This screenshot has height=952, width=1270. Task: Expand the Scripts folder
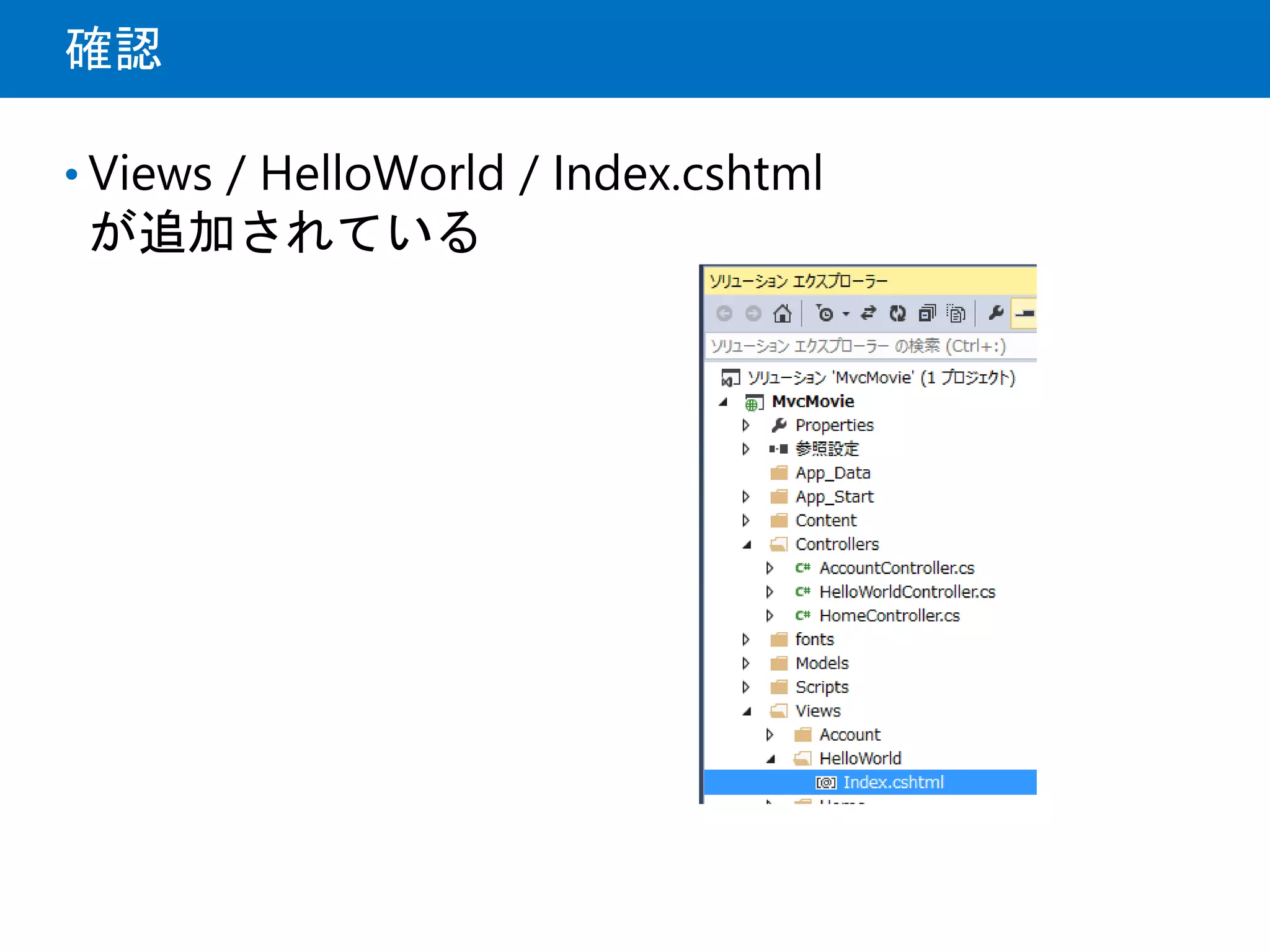pyautogui.click(x=746, y=687)
